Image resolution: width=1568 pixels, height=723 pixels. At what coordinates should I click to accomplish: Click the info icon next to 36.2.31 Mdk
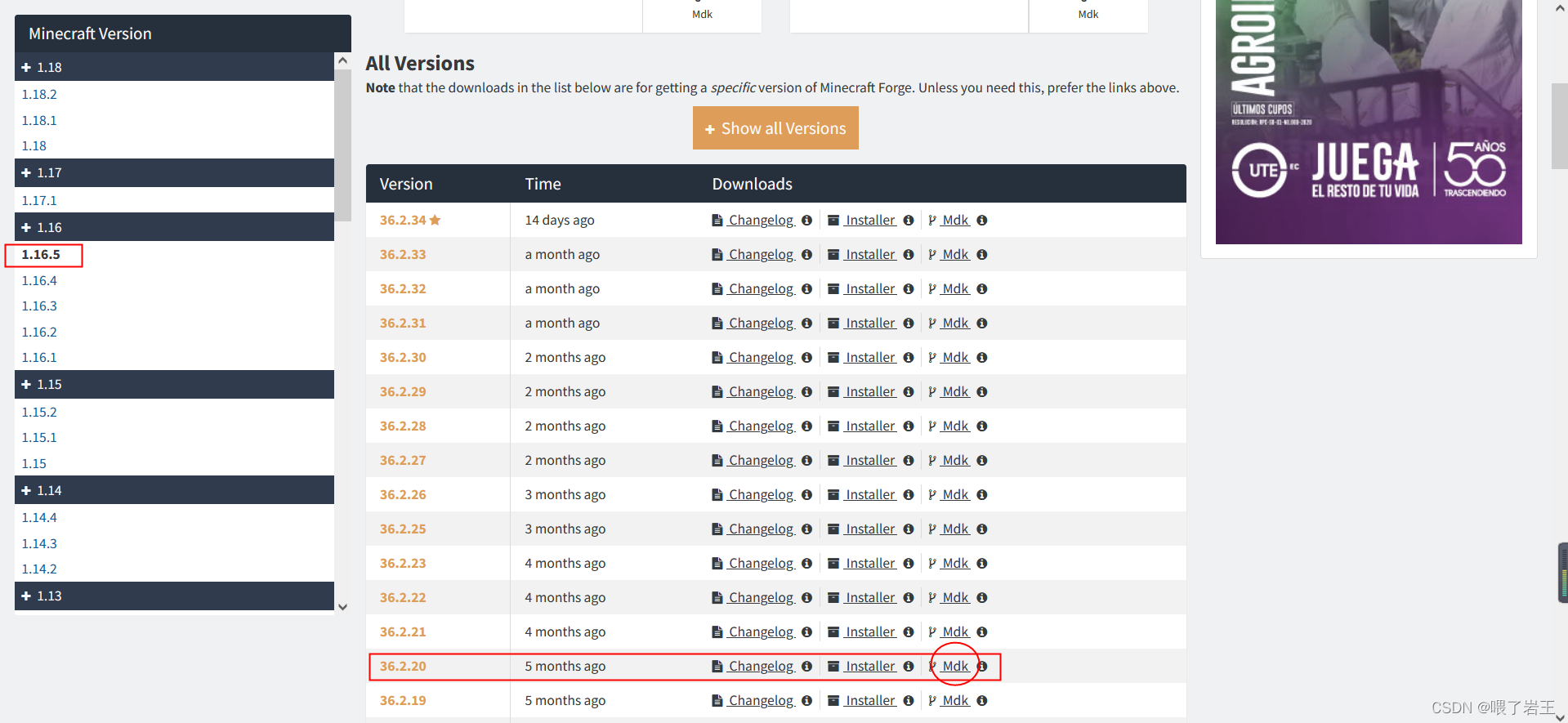982,324
